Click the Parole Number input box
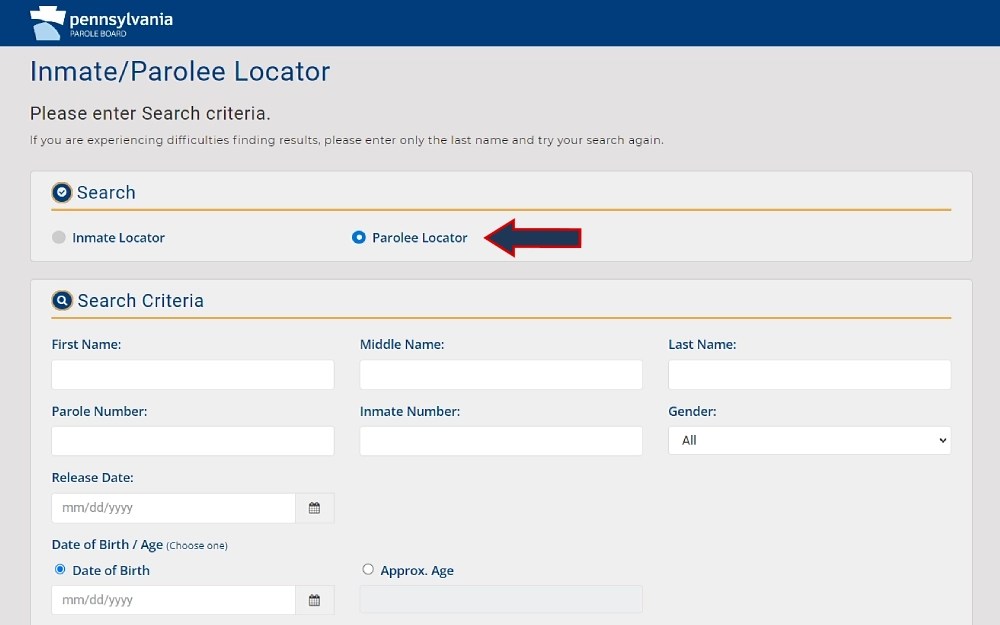This screenshot has width=1000, height=625. tap(192, 440)
